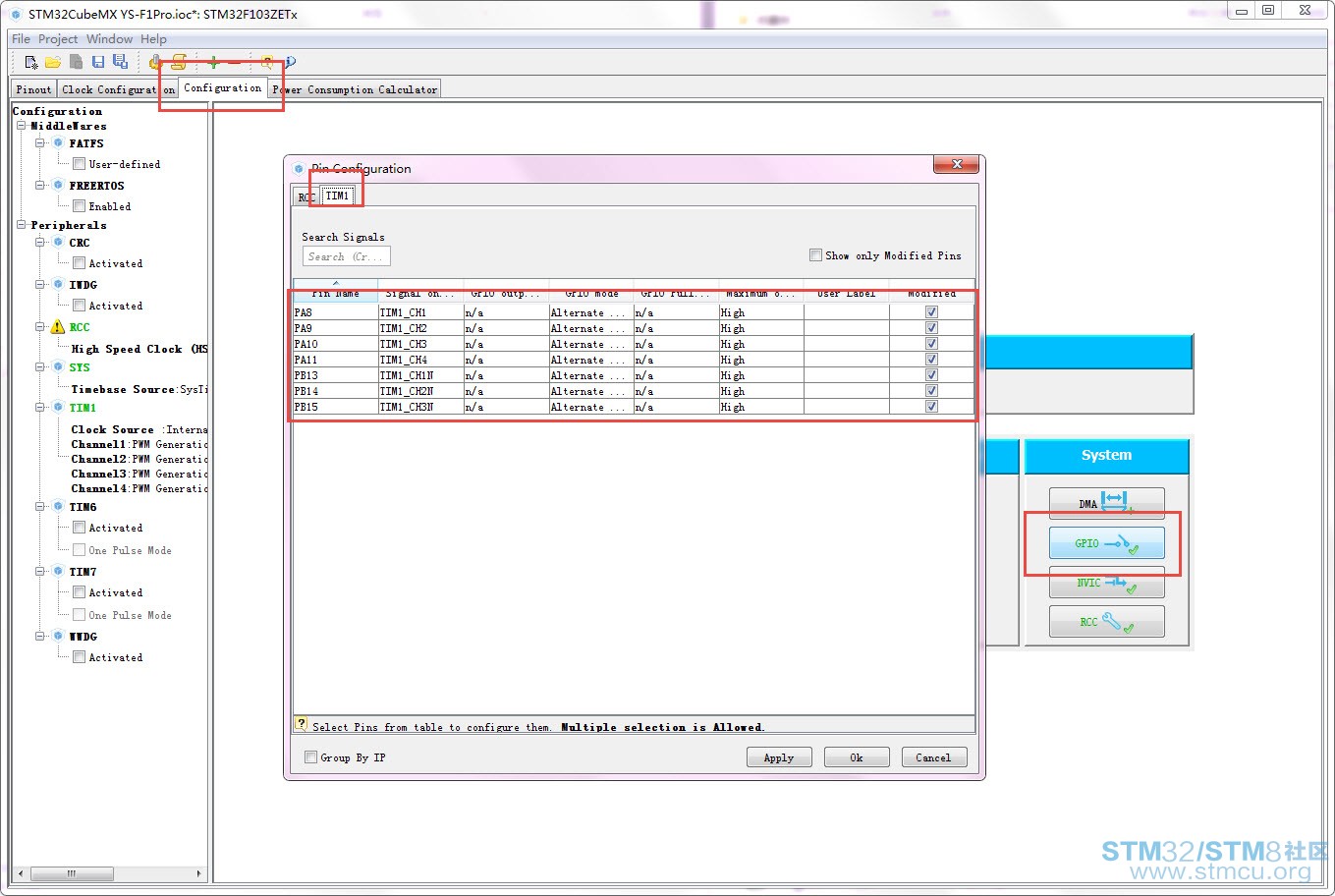Click the WWDG peripheral node icon
This screenshot has width=1335, height=896.
pyautogui.click(x=58, y=637)
